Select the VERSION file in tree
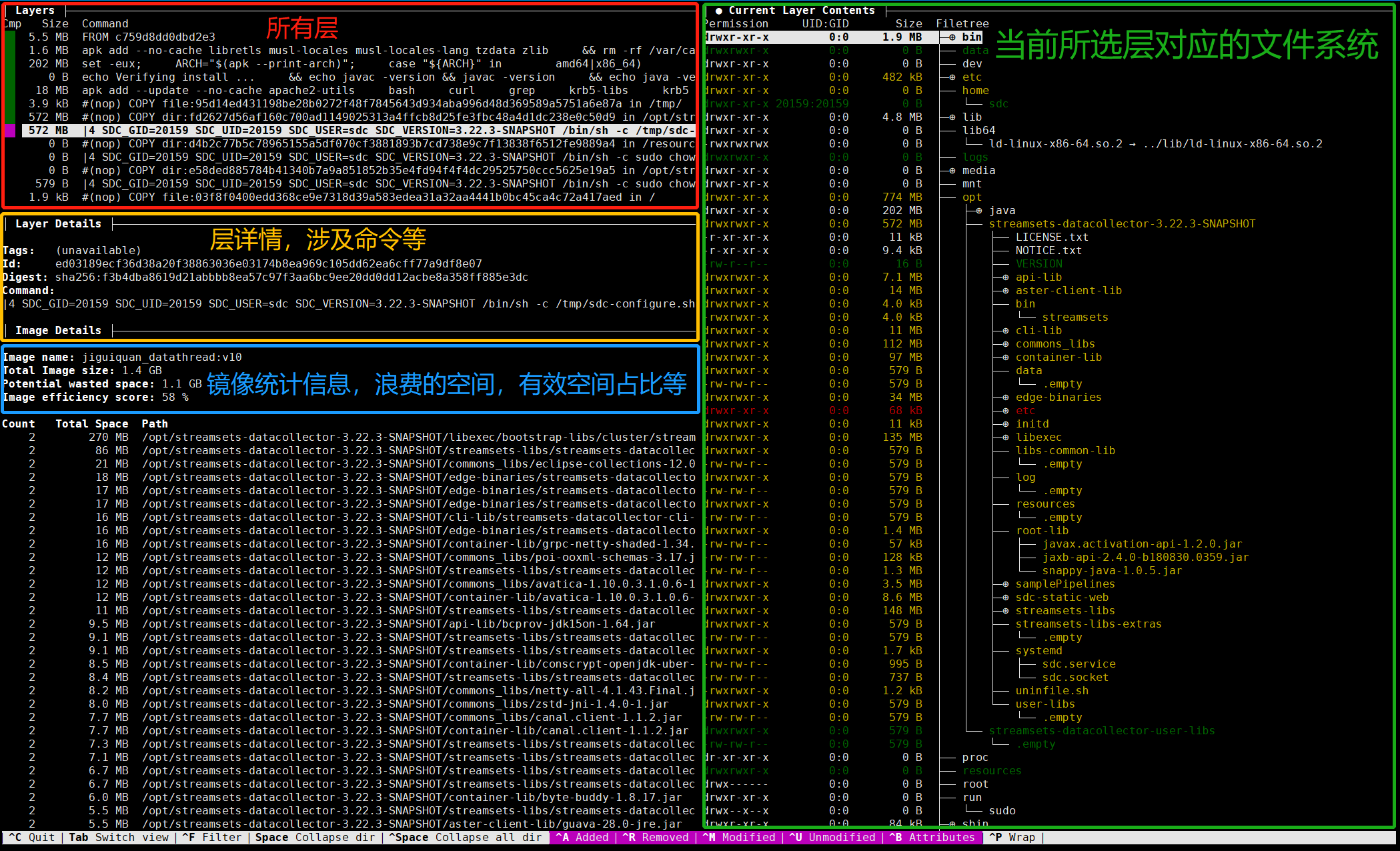 click(1038, 264)
